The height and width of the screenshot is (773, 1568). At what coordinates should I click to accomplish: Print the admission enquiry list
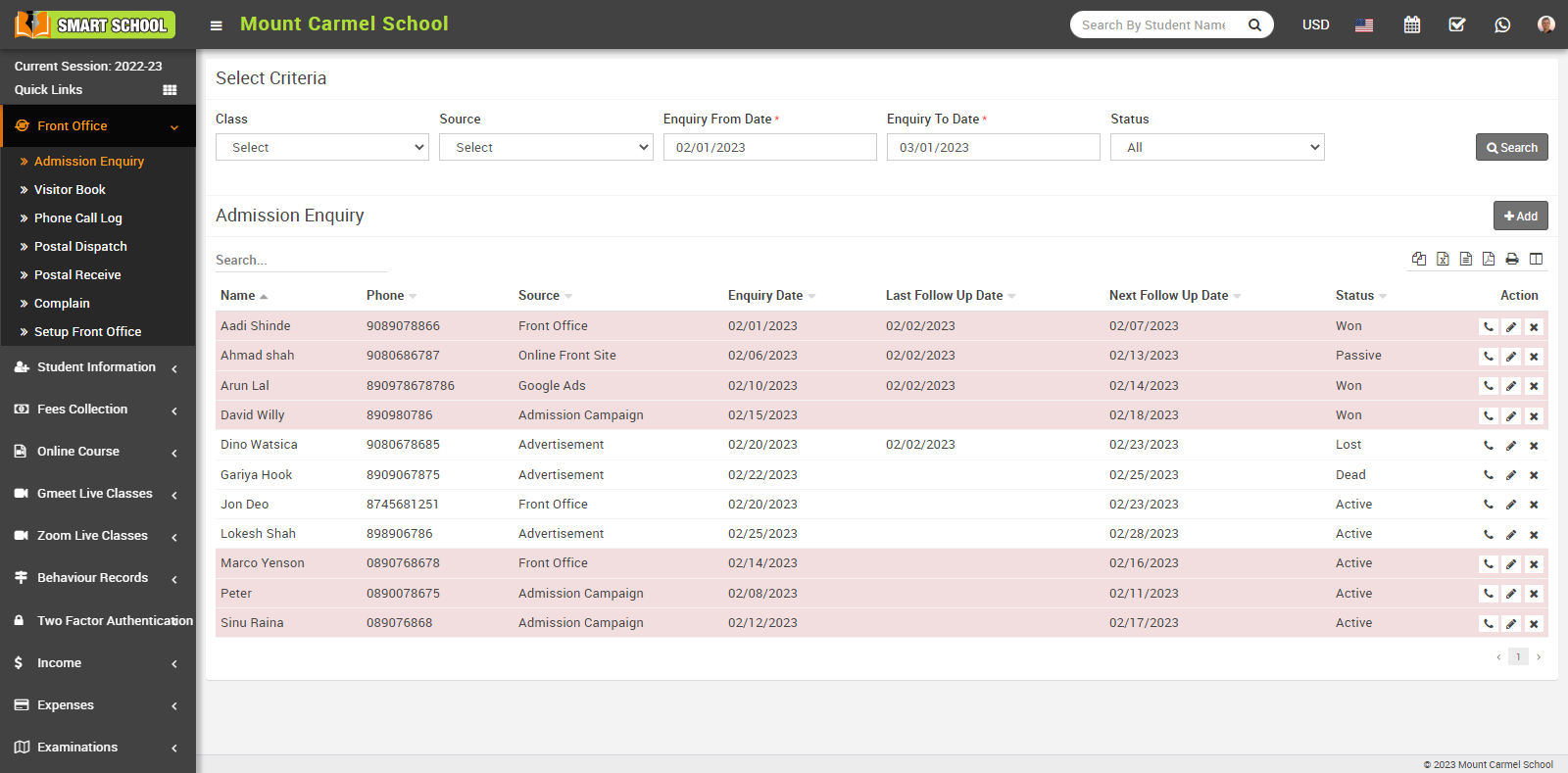pyautogui.click(x=1512, y=259)
